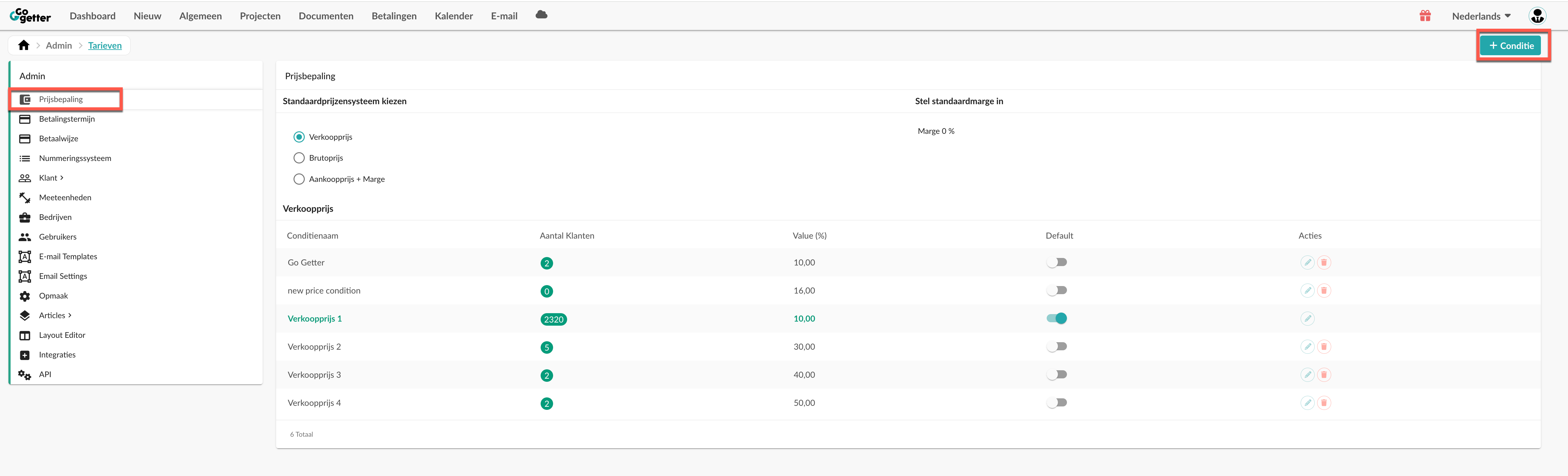
Task: Click the 6 Totaal footer text
Action: tap(301, 435)
